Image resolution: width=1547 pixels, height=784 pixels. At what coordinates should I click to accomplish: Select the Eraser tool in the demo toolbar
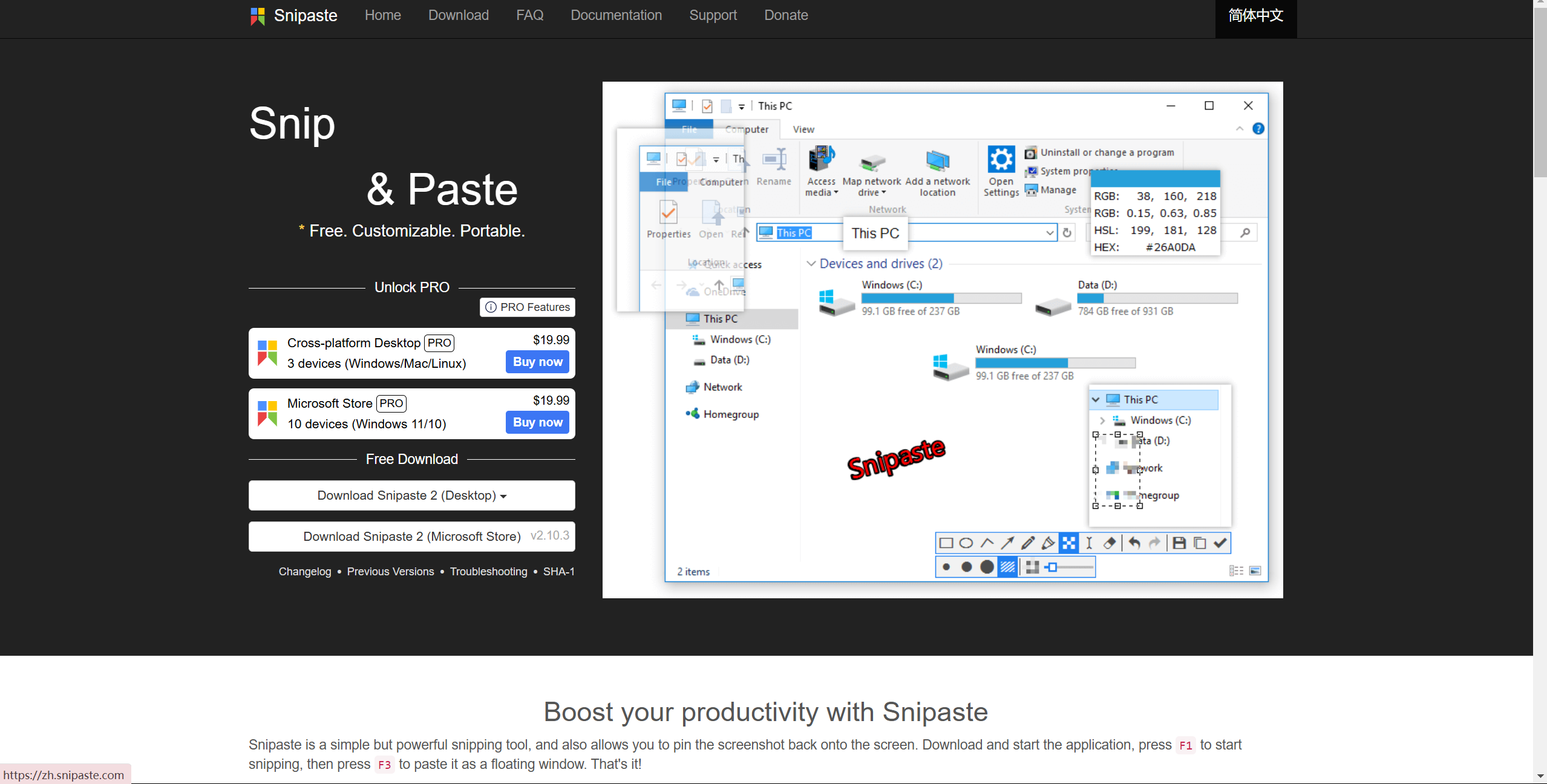tap(1110, 543)
